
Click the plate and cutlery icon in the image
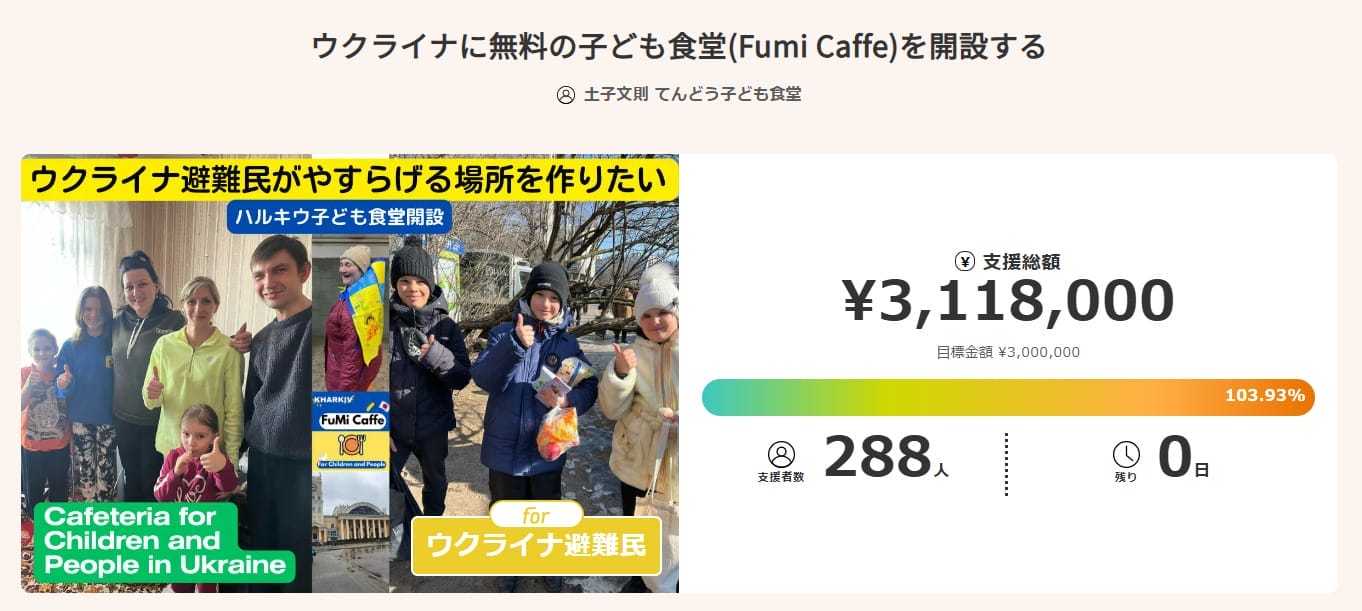click(x=350, y=444)
